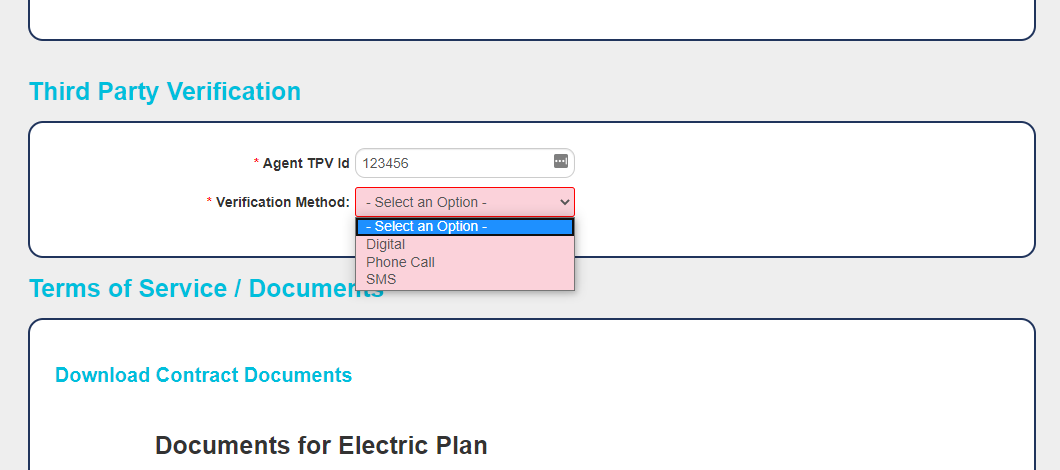1060x470 pixels.
Task: Open the Download Contract Documents link
Action: coord(203,375)
